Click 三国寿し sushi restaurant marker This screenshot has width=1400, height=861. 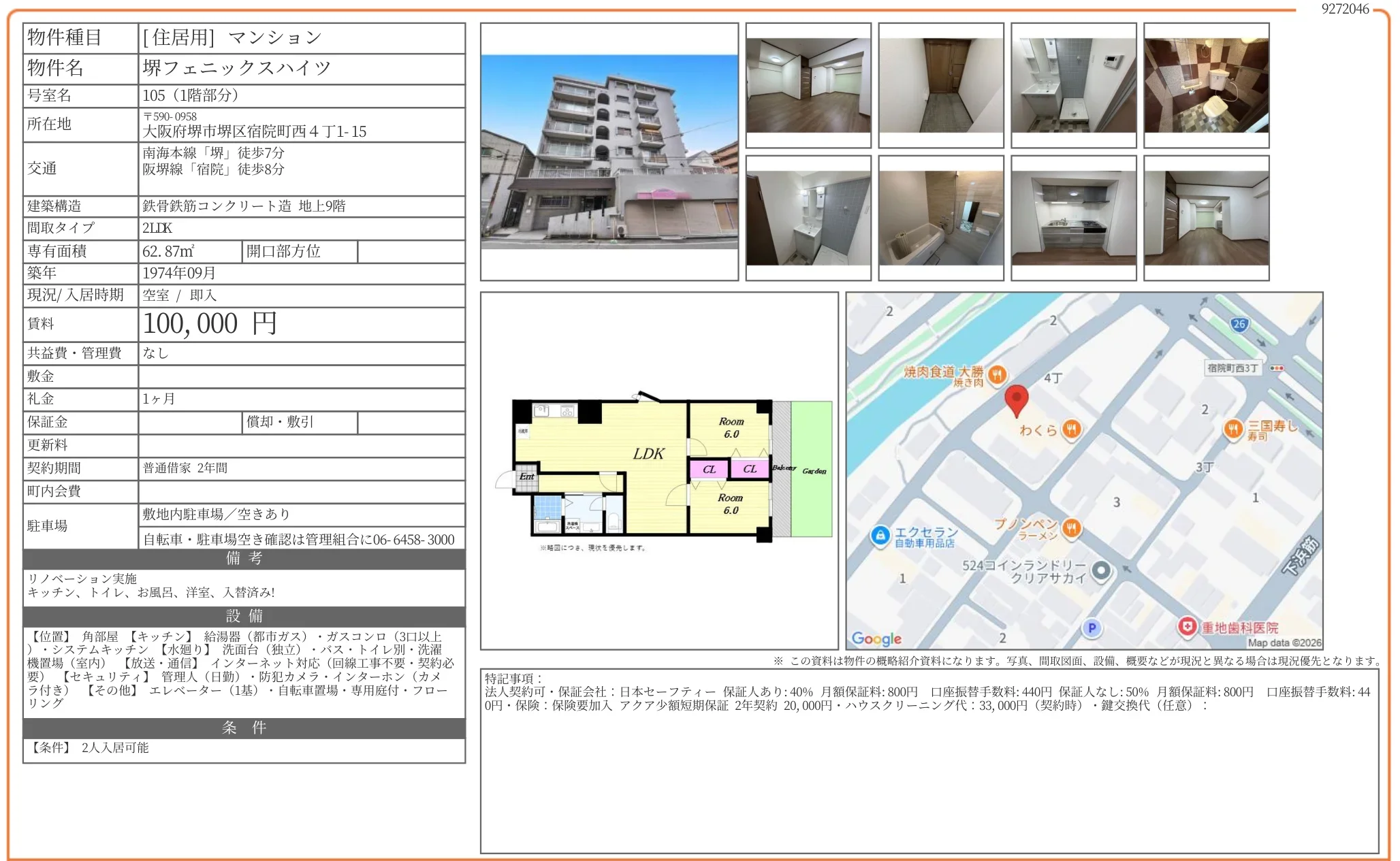coord(1232,429)
